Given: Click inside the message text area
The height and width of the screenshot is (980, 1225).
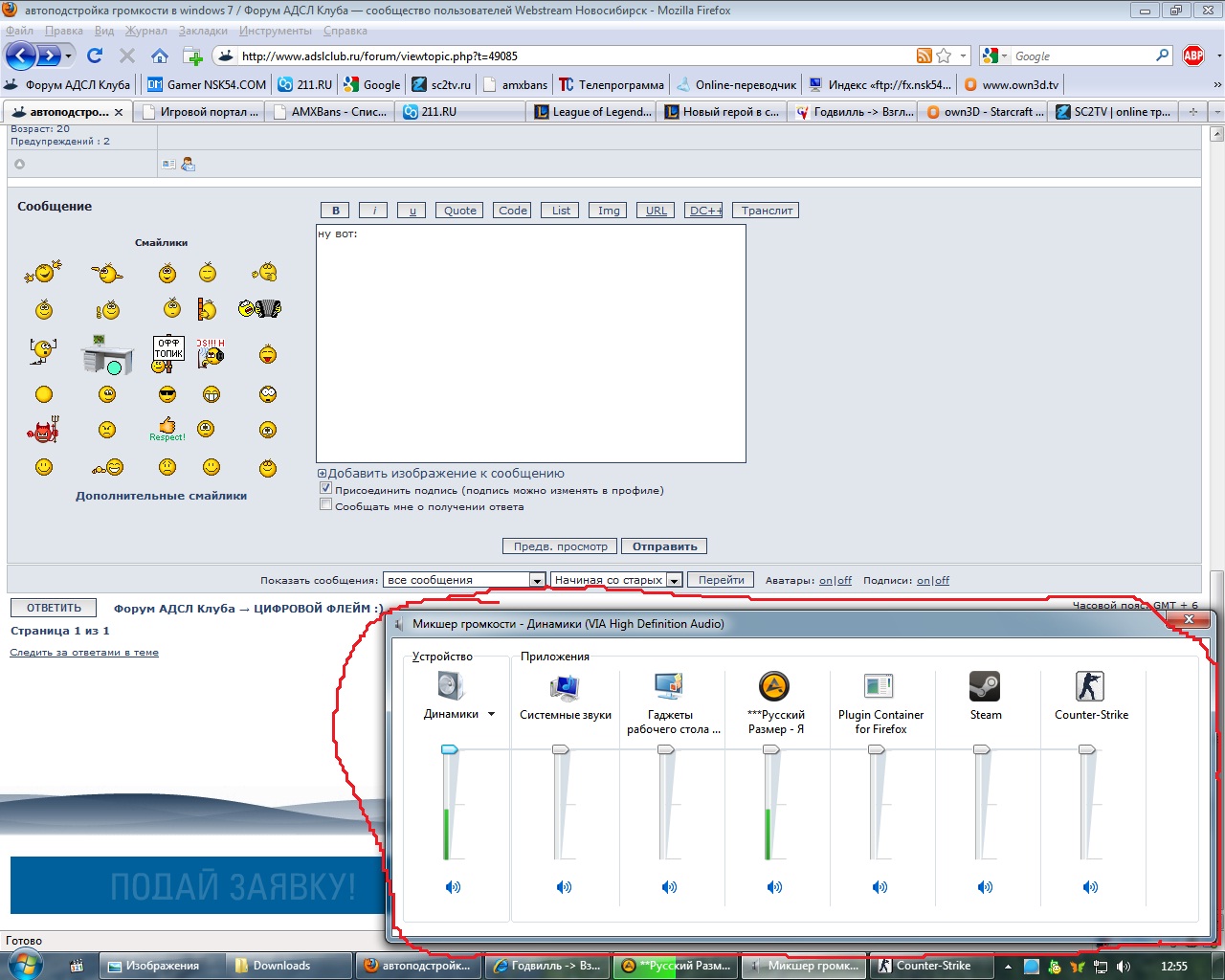Looking at the screenshot, I should click(x=531, y=345).
